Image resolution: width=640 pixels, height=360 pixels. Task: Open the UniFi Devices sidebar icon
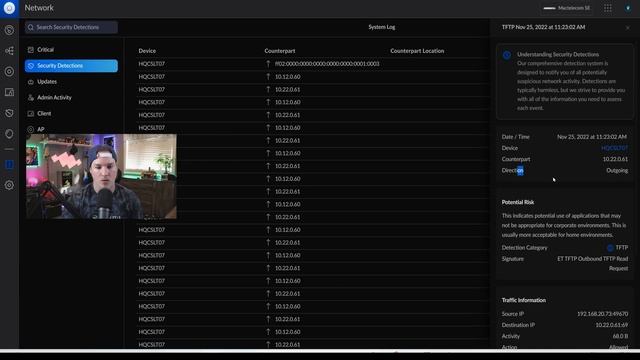coord(9,71)
